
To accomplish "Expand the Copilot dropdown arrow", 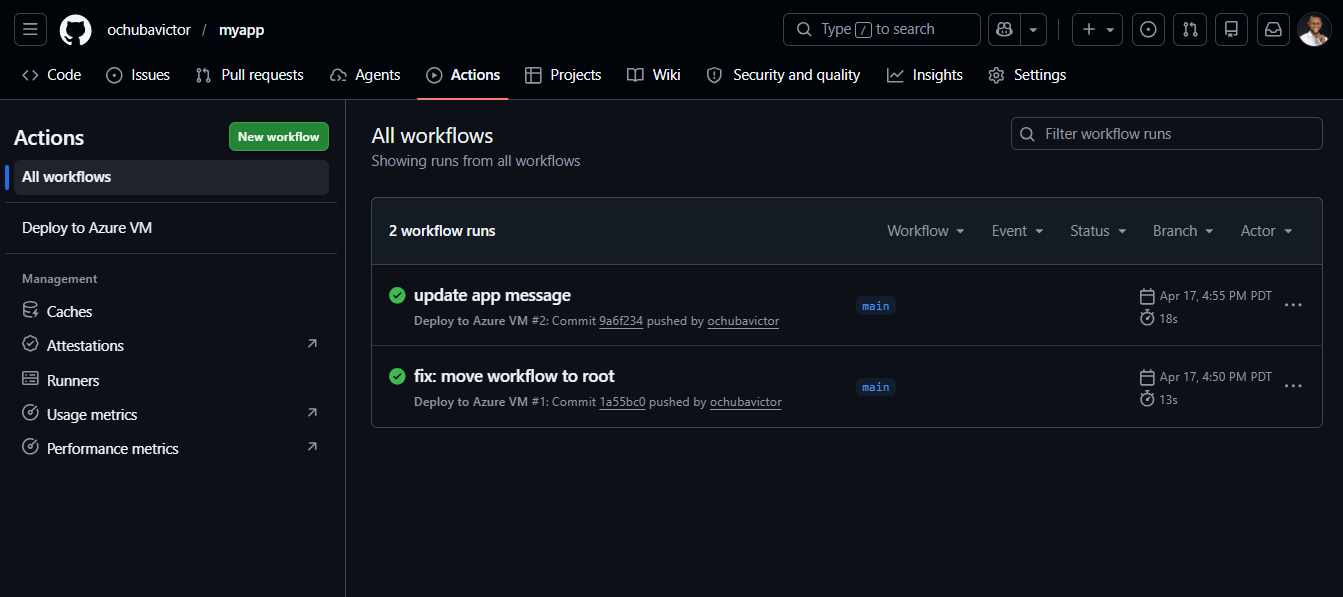I will coord(1033,30).
